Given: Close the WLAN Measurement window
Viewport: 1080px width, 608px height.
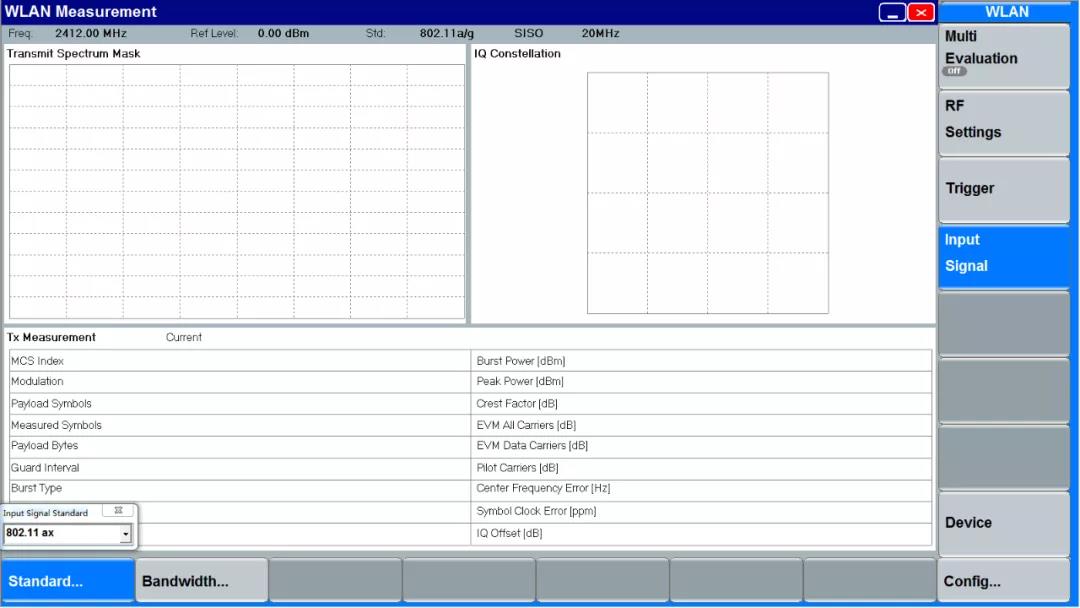Looking at the screenshot, I should click(x=921, y=12).
